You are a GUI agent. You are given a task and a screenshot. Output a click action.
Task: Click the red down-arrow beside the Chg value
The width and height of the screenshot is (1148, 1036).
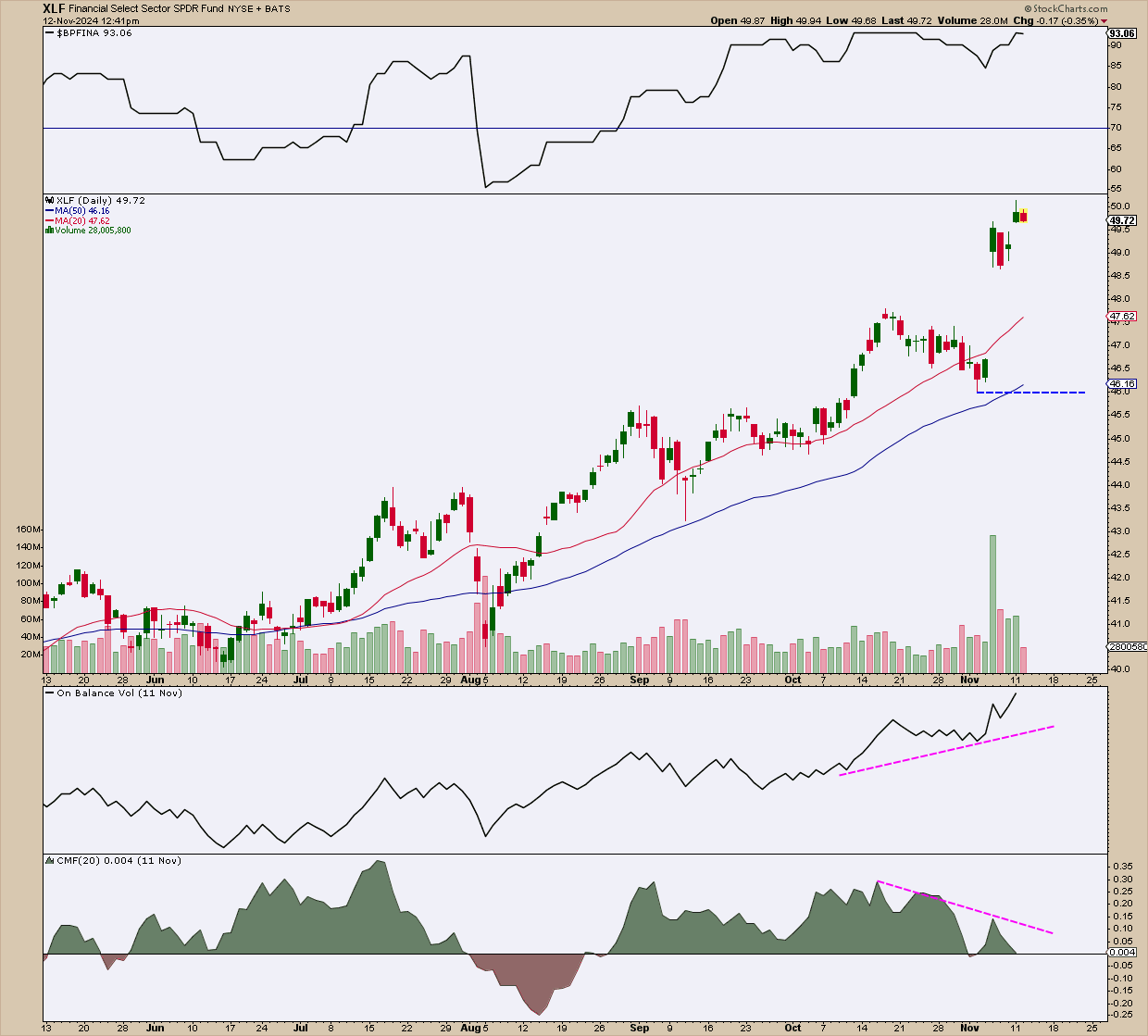click(x=1104, y=21)
